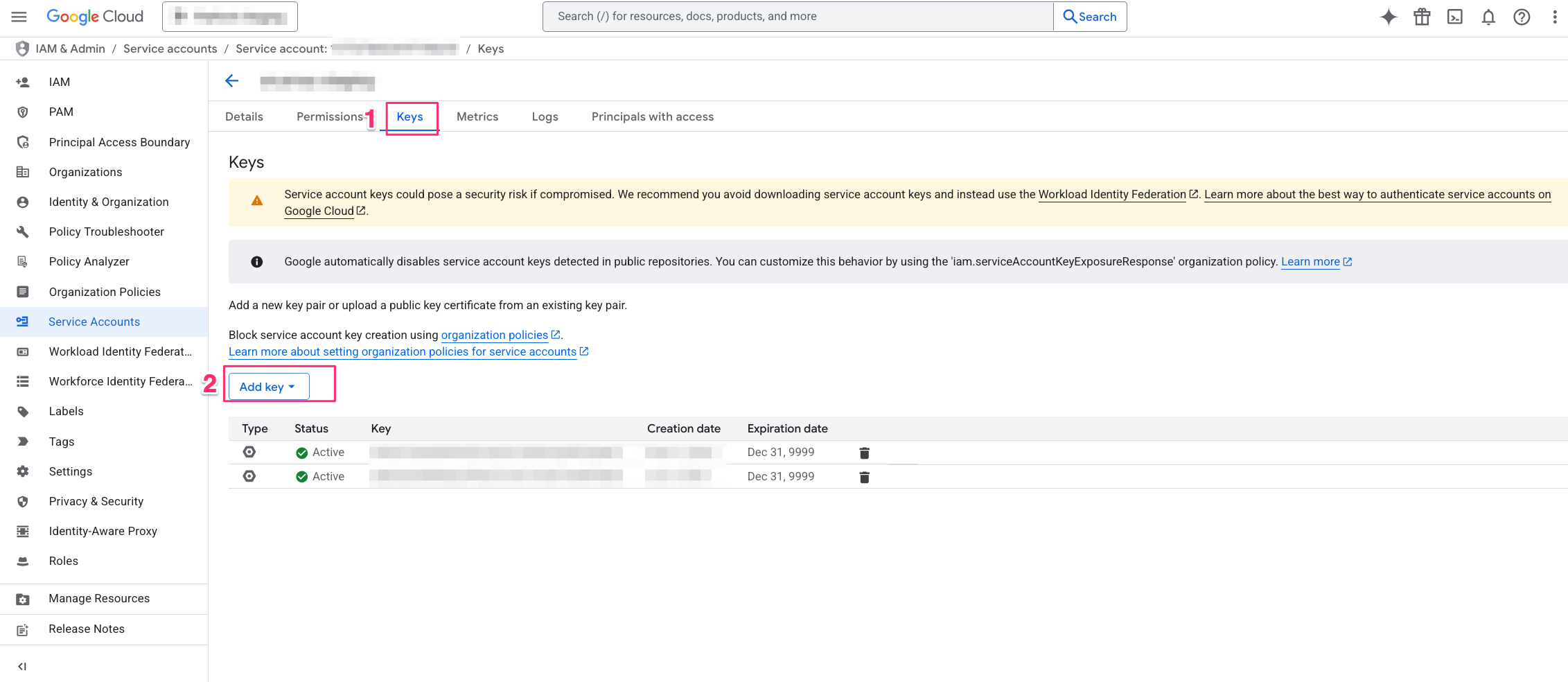Activate Cloud Shell terminal icon
The height and width of the screenshot is (682, 1568).
(1455, 17)
